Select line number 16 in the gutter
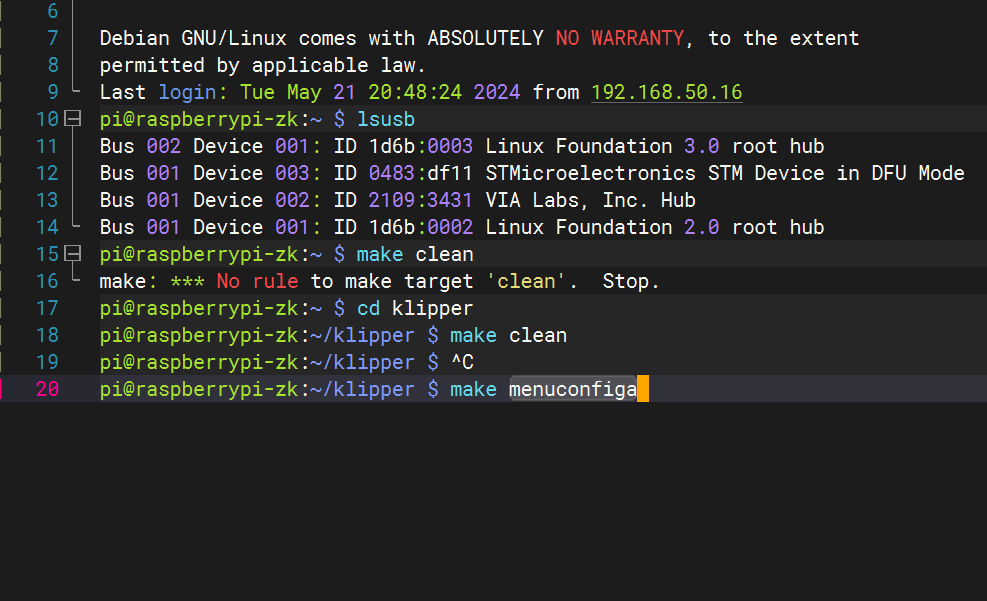 click(x=47, y=281)
